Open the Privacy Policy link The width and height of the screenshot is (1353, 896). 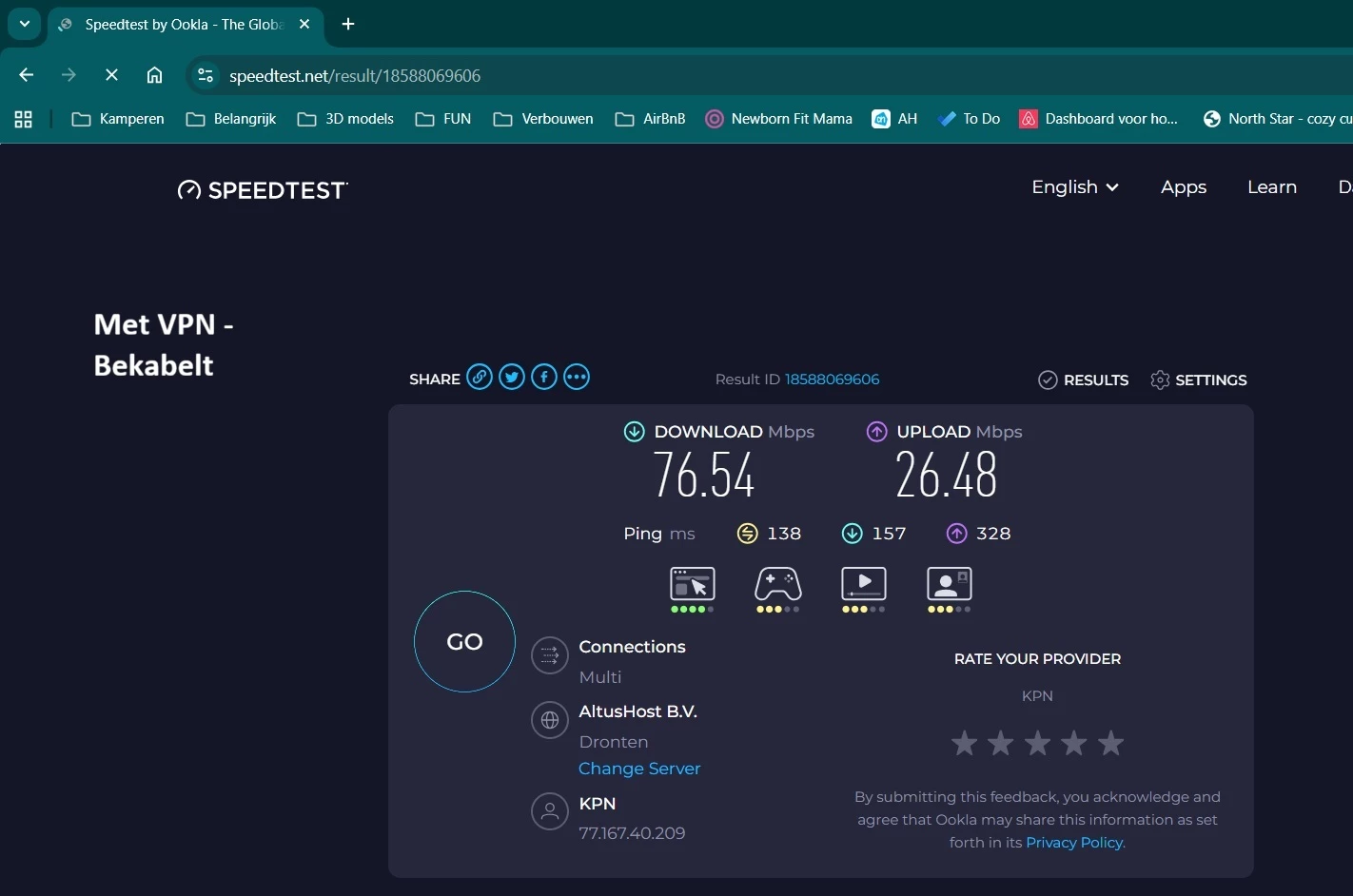click(1074, 843)
